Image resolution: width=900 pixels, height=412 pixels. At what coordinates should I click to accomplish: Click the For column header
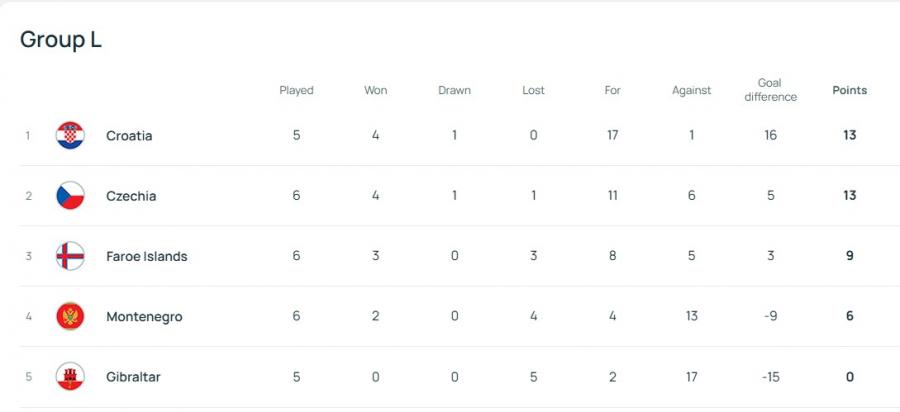tap(612, 90)
